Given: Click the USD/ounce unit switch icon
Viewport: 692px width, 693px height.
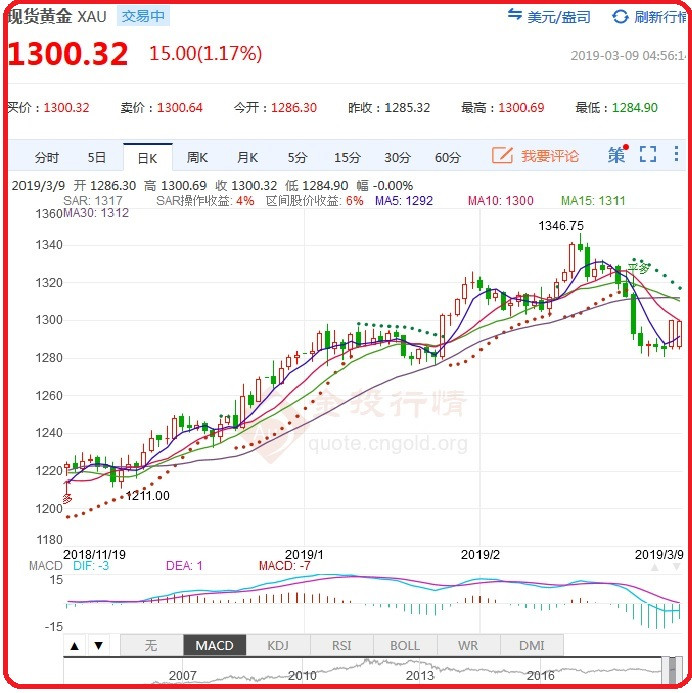Looking at the screenshot, I should (x=514, y=15).
